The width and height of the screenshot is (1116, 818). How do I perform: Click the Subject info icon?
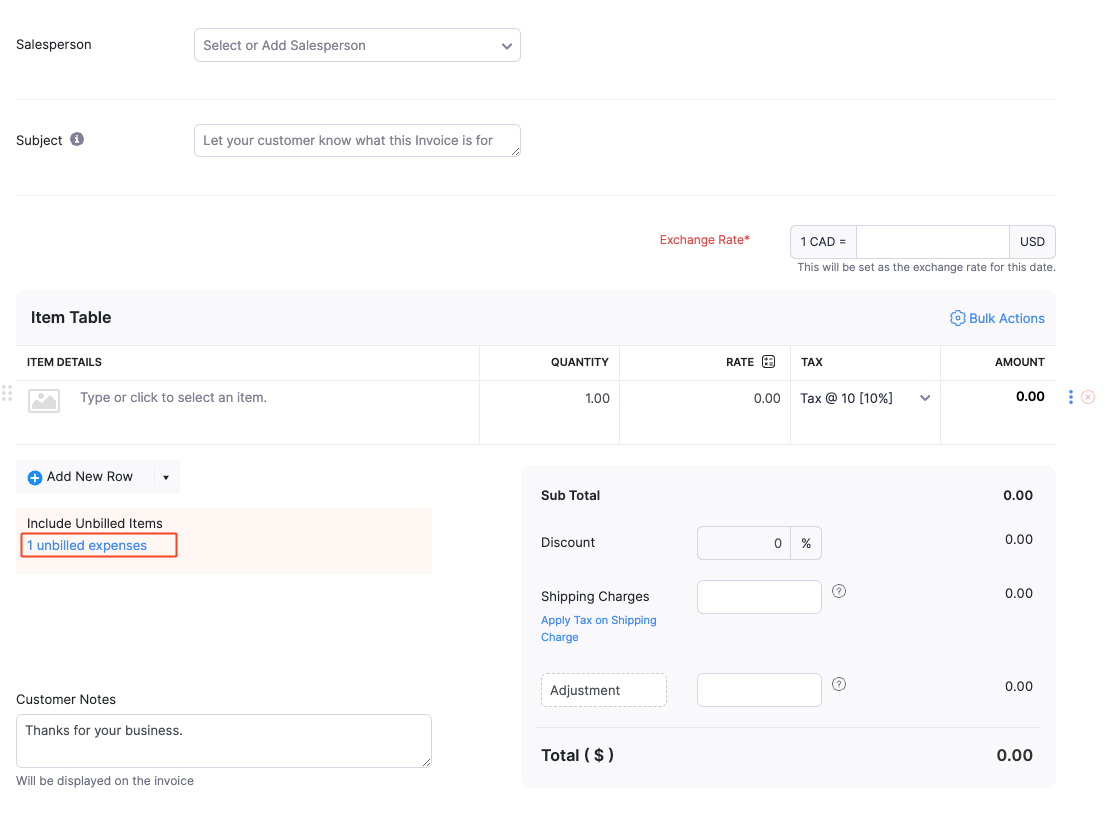point(77,140)
